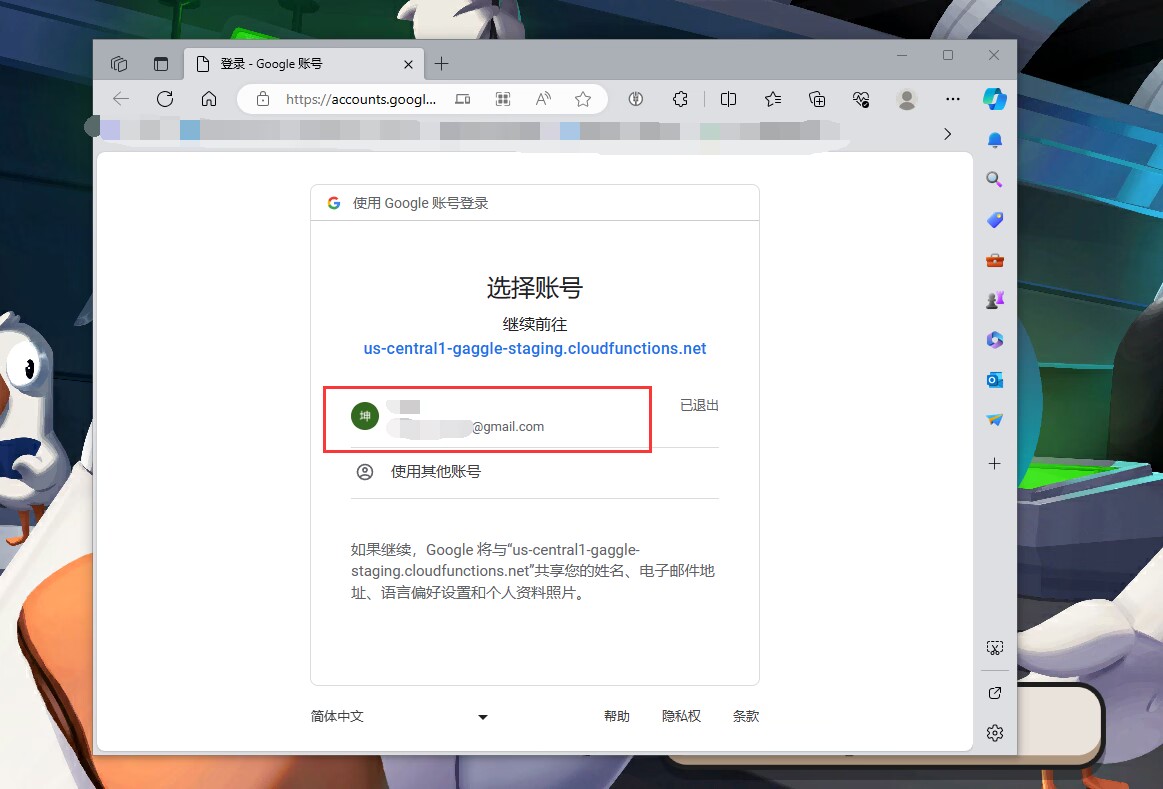The width and height of the screenshot is (1163, 789).
Task: Expand the favorites bar overflow chevron
Action: coord(947,134)
